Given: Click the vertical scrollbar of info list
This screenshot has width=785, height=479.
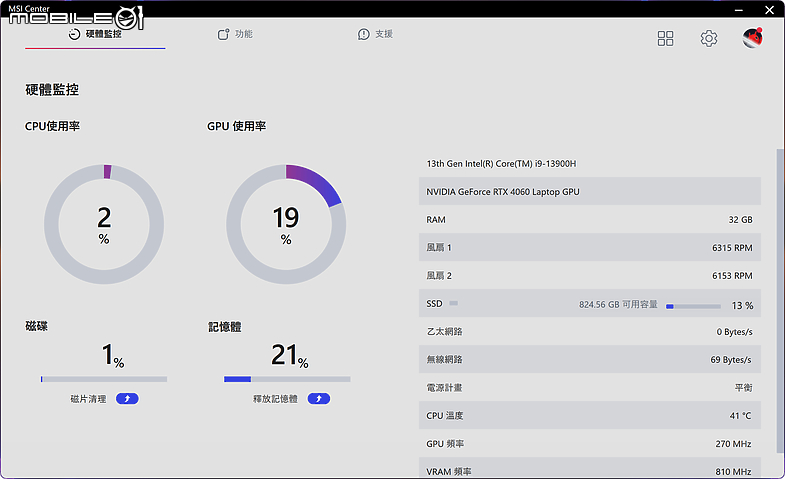Looking at the screenshot, I should tap(780, 300).
